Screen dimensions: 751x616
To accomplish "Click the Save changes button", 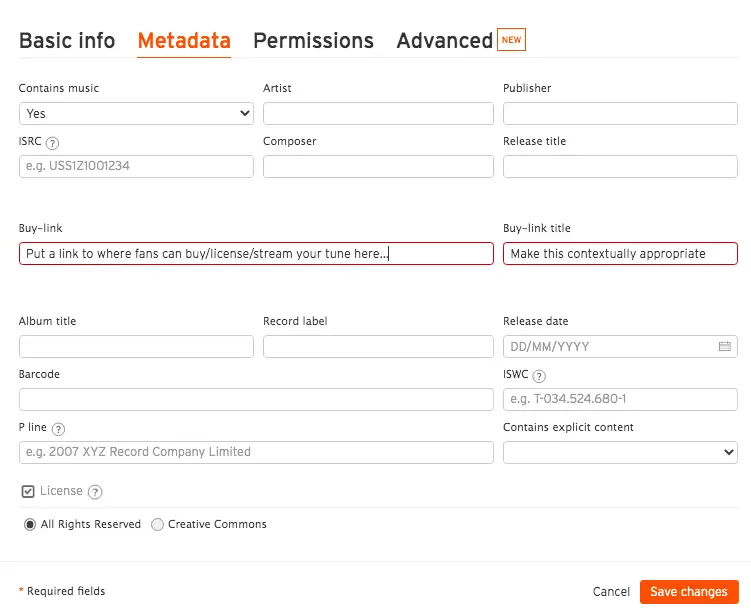I will tap(689, 592).
